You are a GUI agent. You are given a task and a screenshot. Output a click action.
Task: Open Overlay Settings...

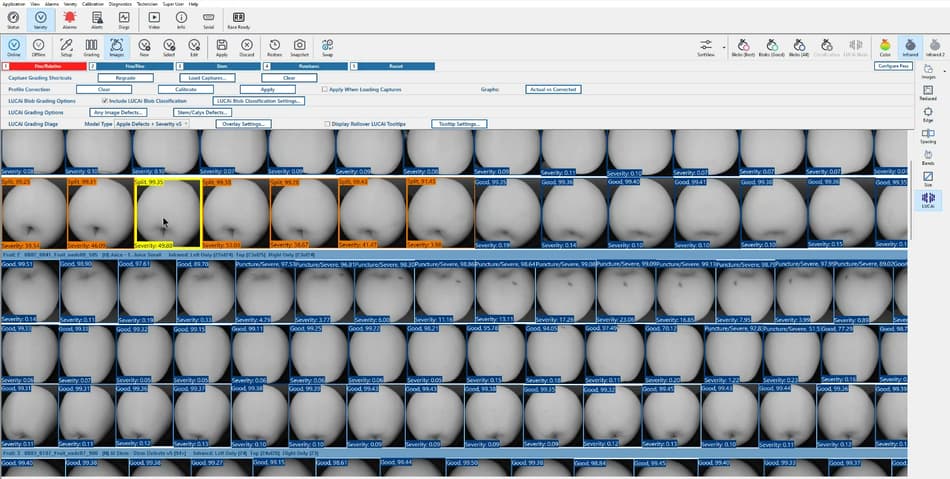(244, 124)
